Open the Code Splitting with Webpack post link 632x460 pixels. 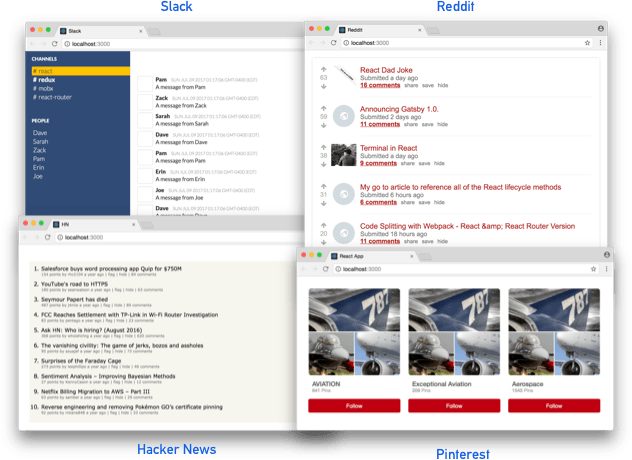click(467, 226)
